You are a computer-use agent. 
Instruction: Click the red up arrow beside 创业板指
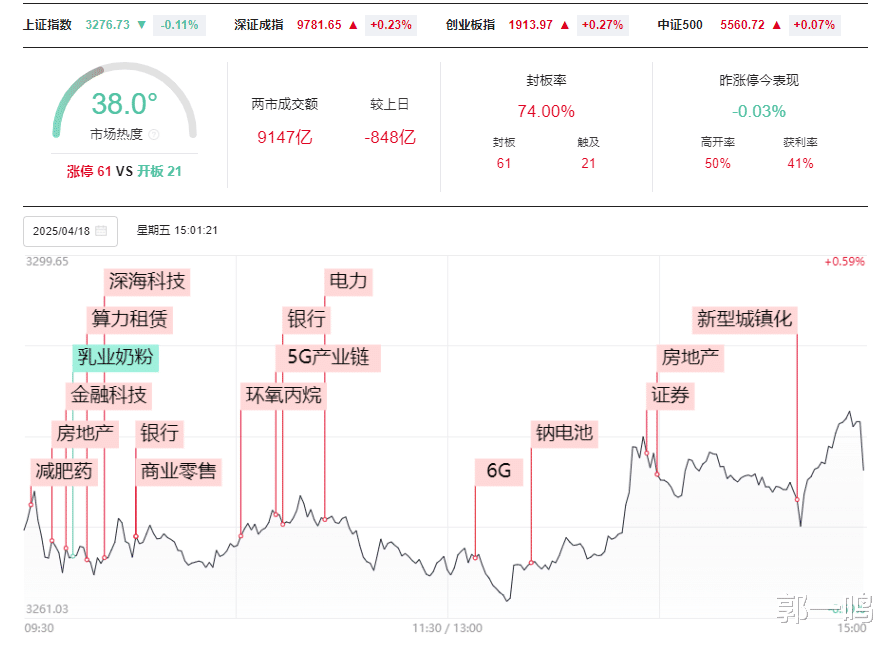click(566, 24)
